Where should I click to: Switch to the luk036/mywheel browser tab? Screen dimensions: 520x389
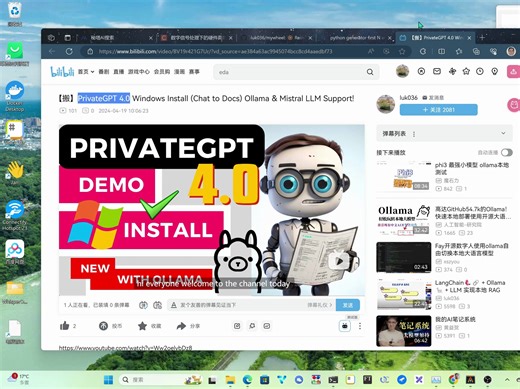[x=276, y=38]
